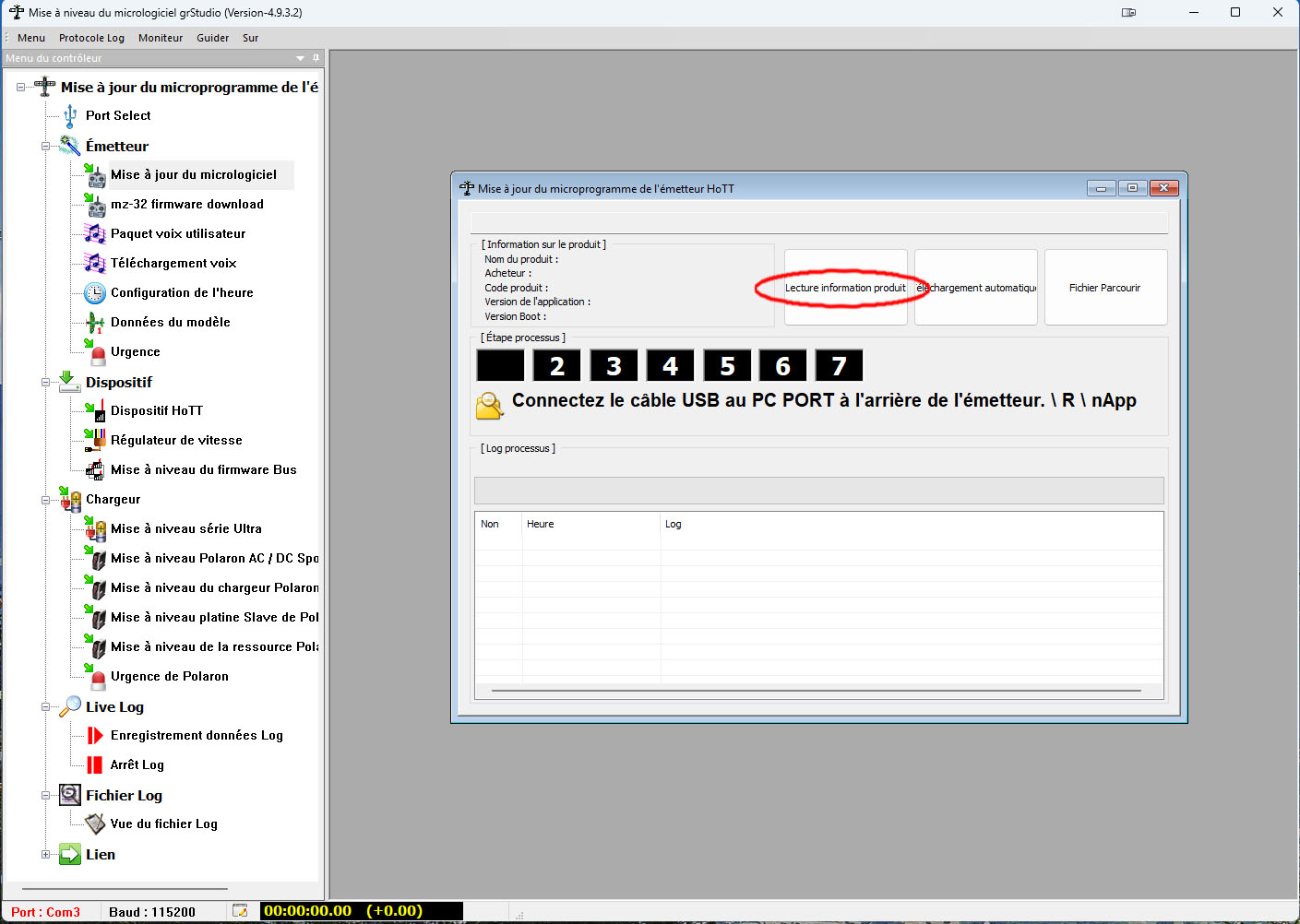Image resolution: width=1300 pixels, height=924 pixels.
Task: Collapse the Émetteur tree node
Action: tap(45, 147)
